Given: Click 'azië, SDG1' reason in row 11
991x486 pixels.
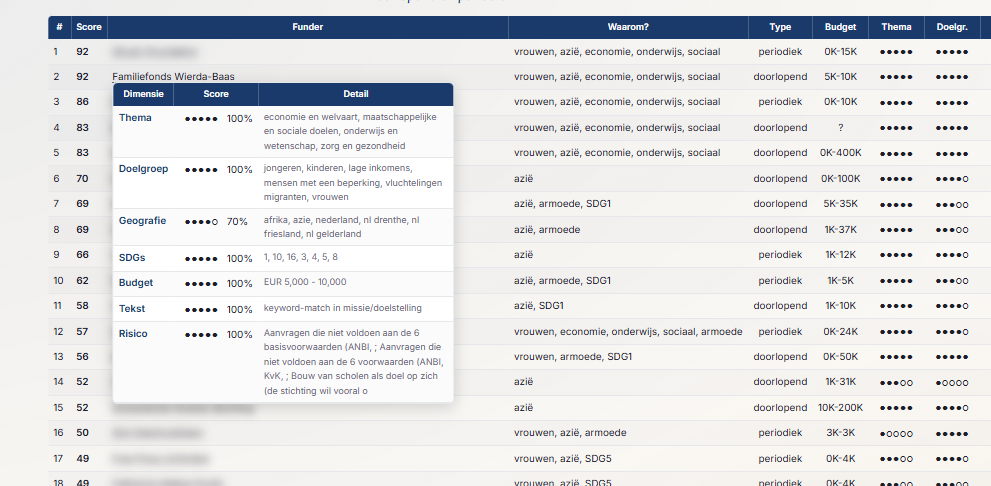Looking at the screenshot, I should (539, 306).
